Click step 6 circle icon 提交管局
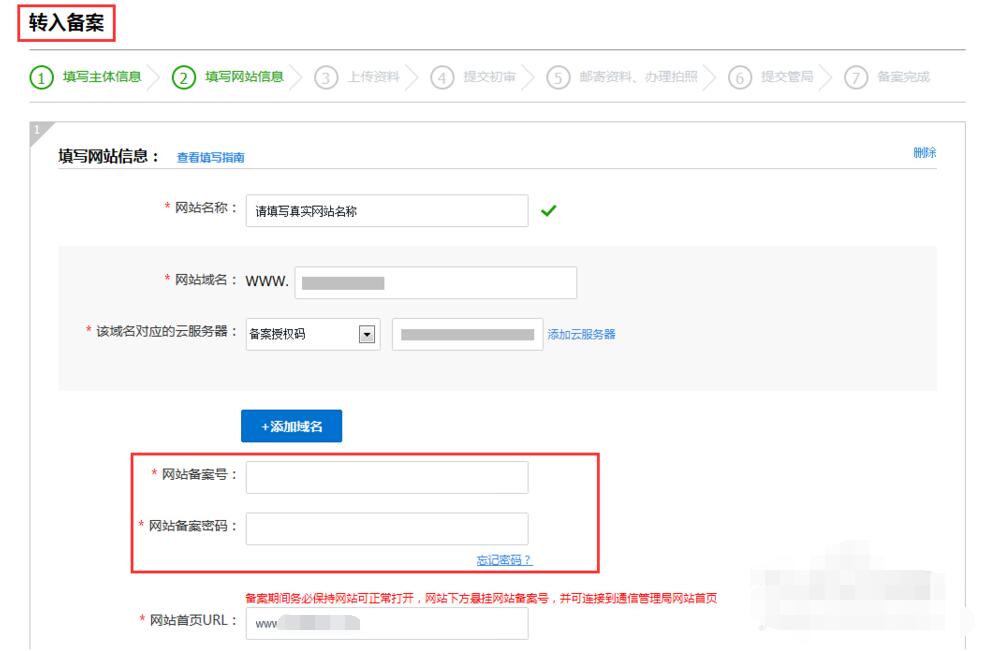 pos(739,78)
